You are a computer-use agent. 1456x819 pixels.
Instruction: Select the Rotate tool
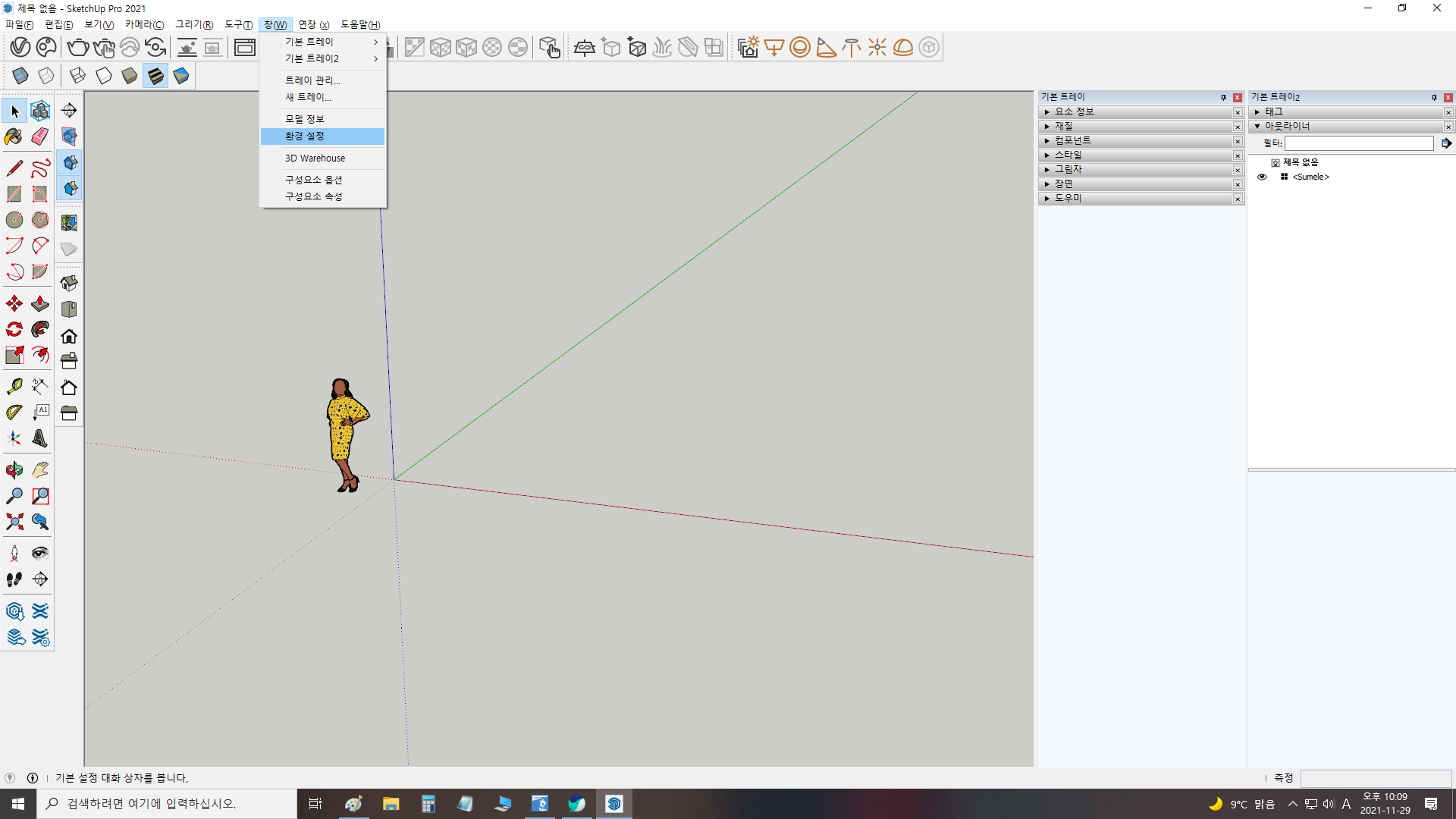click(14, 330)
